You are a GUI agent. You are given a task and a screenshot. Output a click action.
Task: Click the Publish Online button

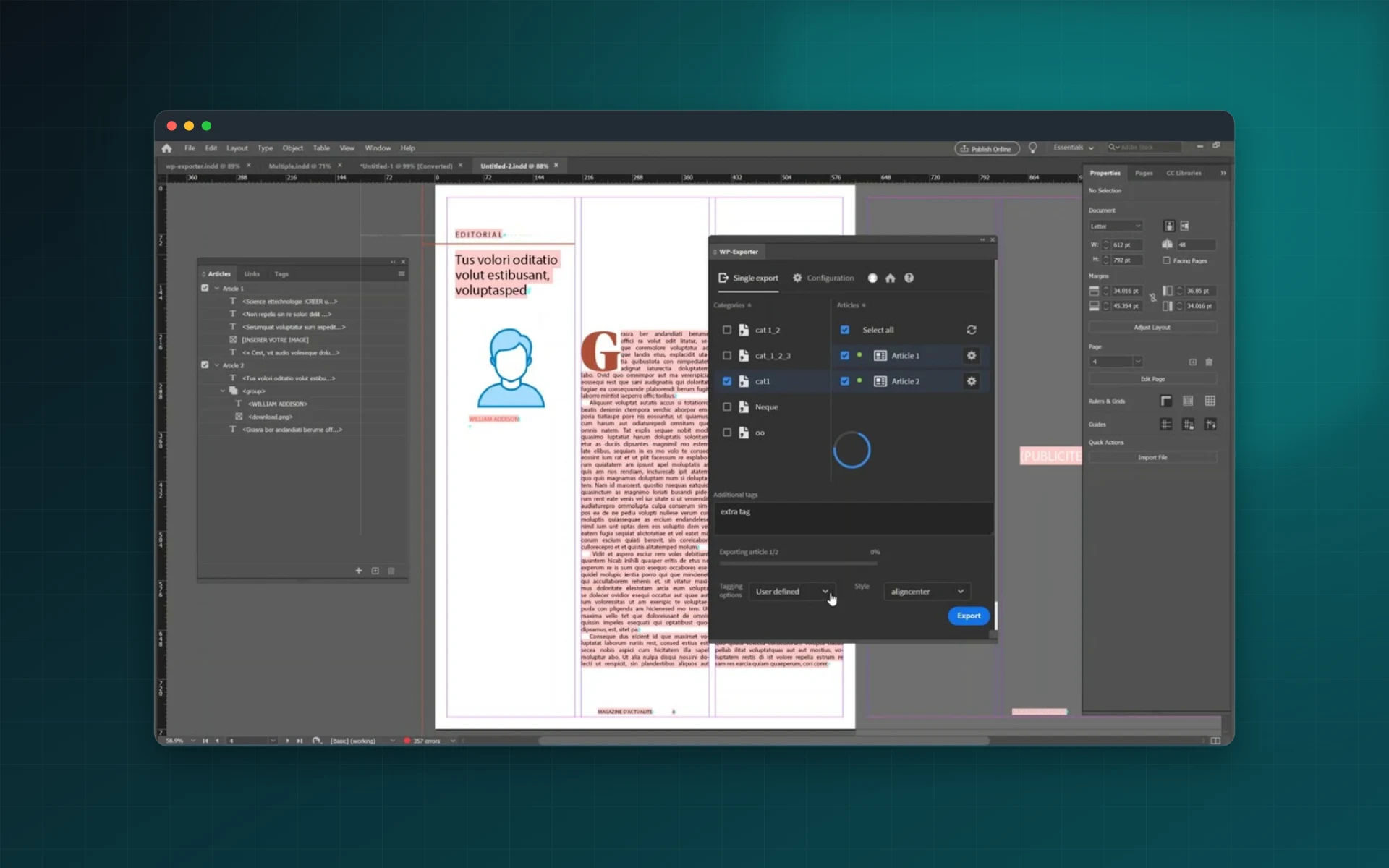click(x=987, y=149)
